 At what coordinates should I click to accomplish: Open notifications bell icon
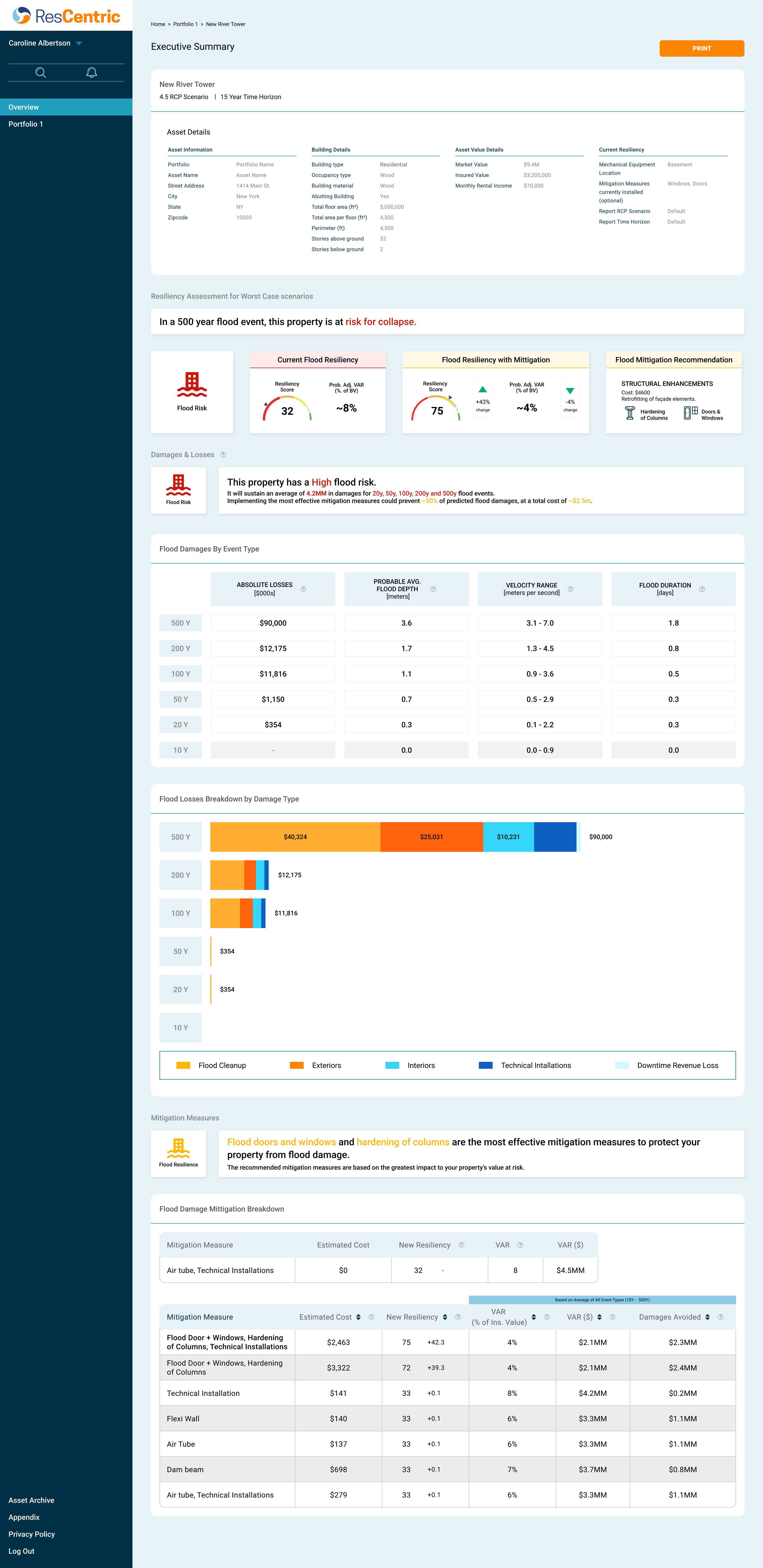(x=91, y=72)
